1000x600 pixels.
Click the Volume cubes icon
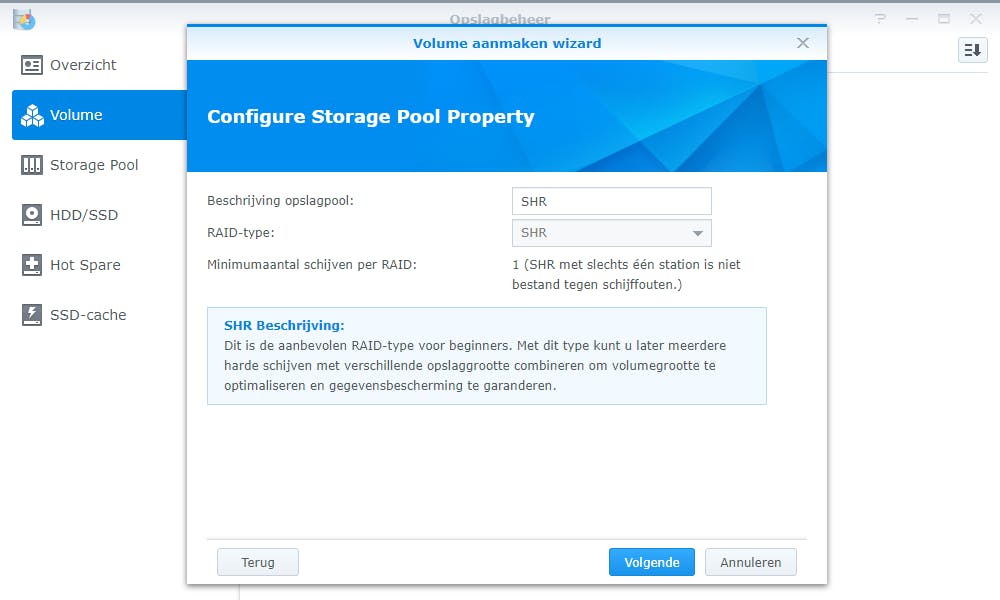(x=32, y=115)
